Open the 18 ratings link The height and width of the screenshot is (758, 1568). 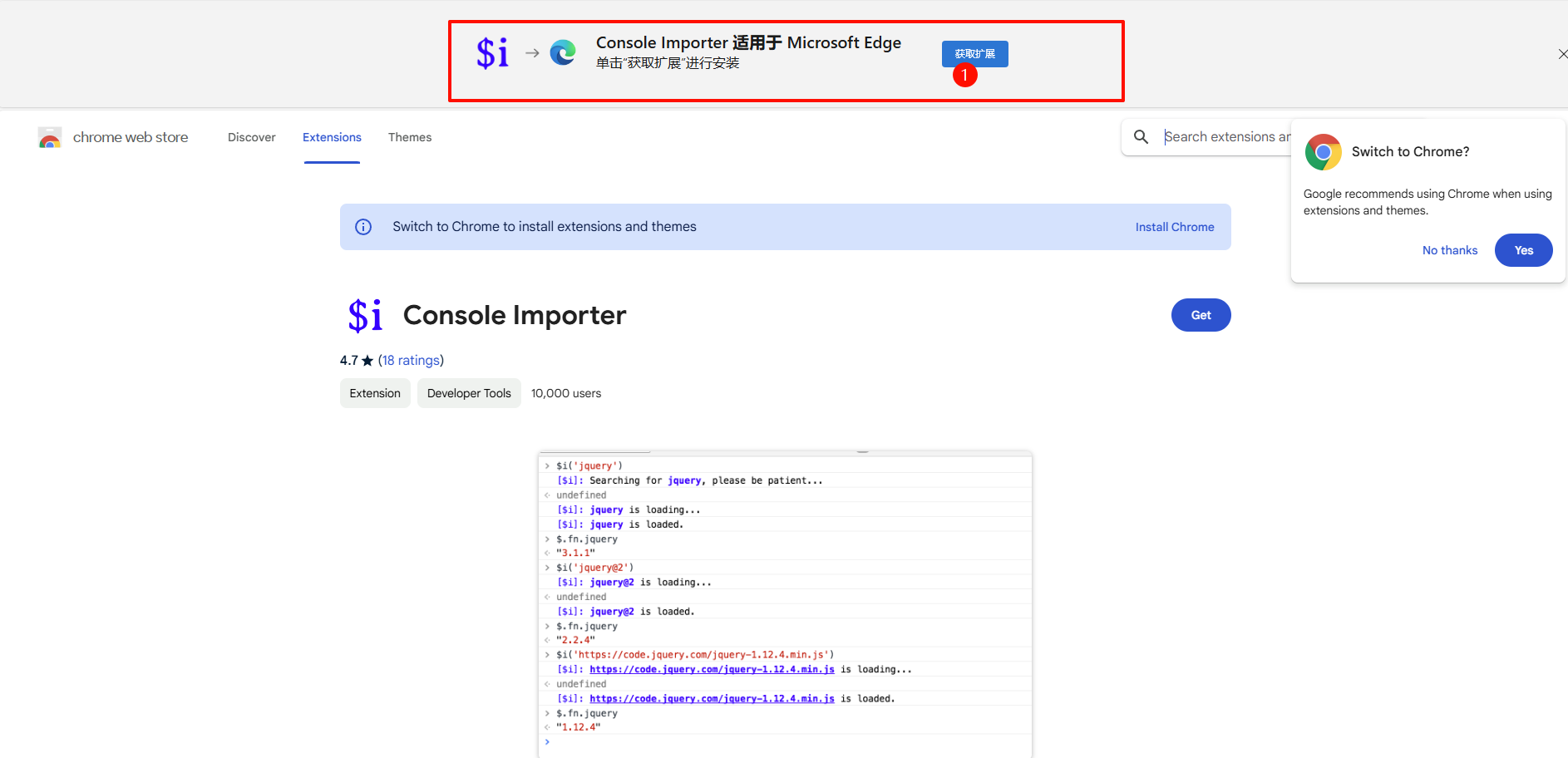(x=412, y=360)
